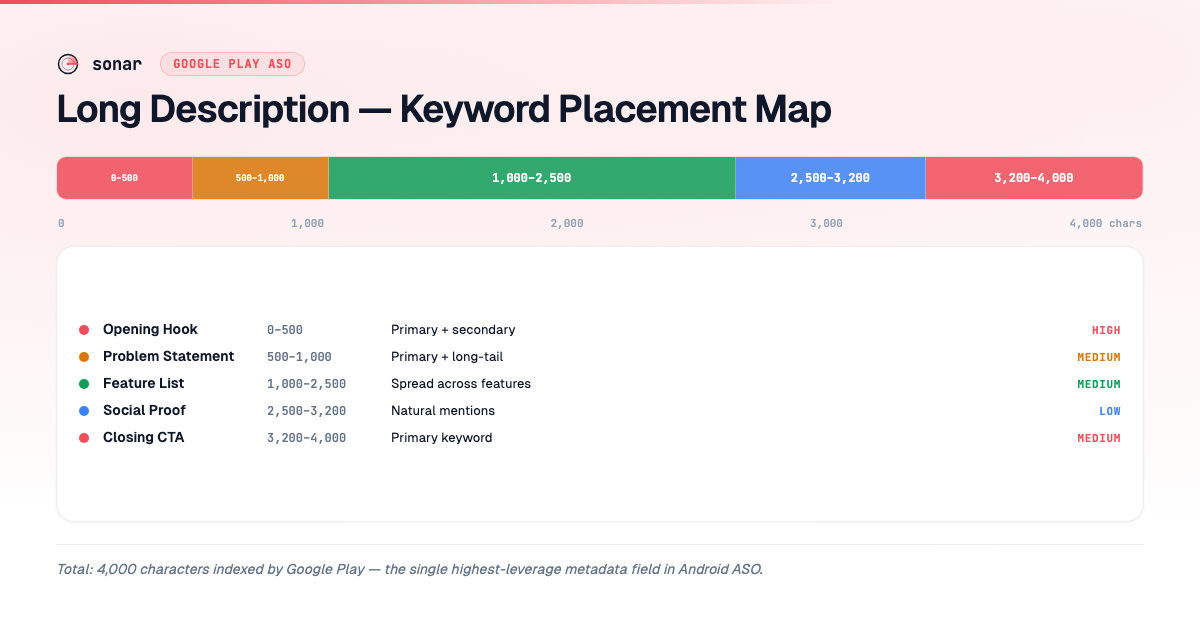
Task: Click the "500-1,000" range in Problem Statement row
Action: point(299,357)
